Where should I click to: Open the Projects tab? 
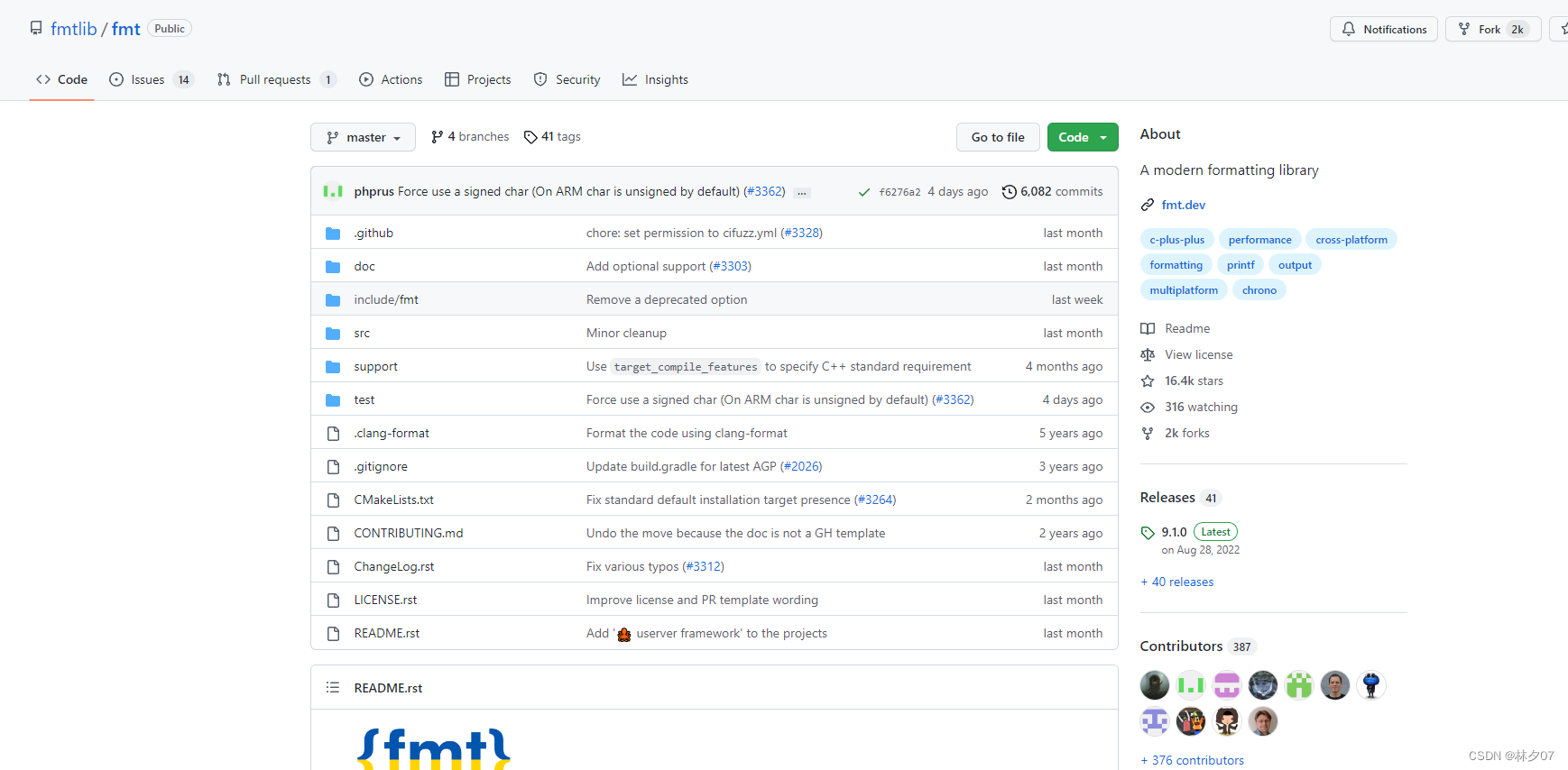(478, 79)
